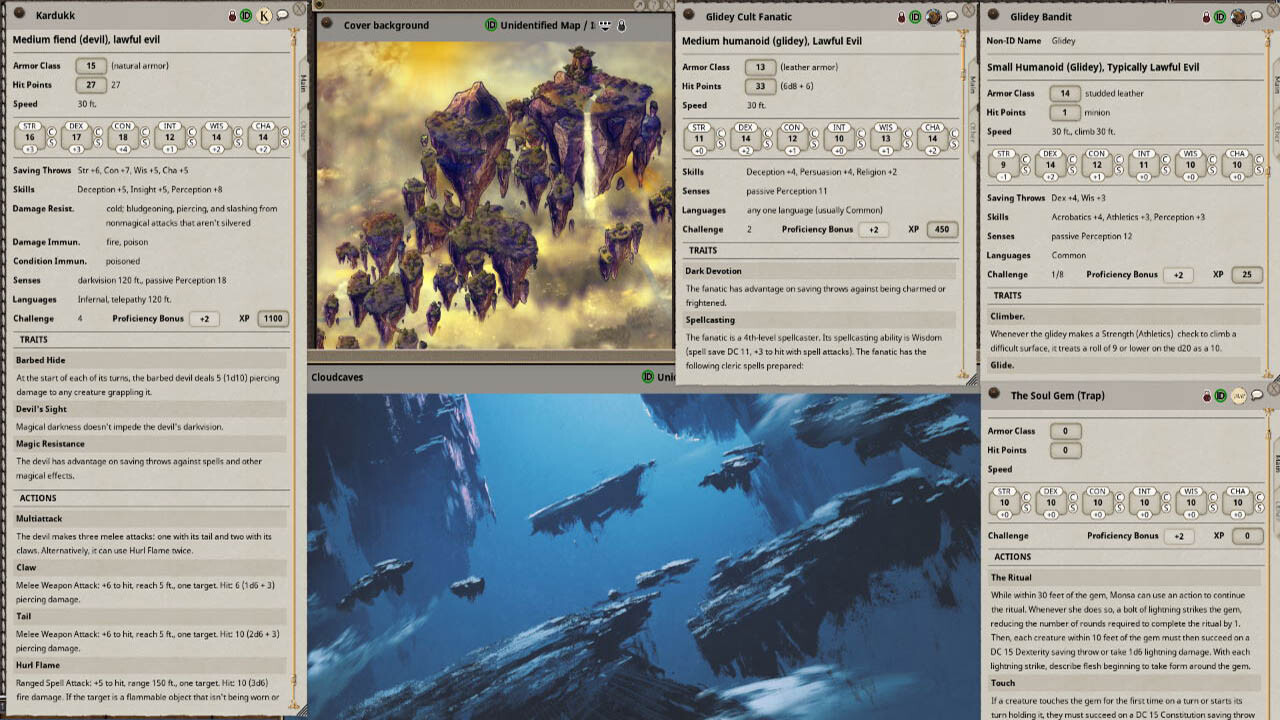1280x720 pixels.
Task: Click the speech bubble icon on Glidey Cult Fanatic
Action: coord(952,17)
